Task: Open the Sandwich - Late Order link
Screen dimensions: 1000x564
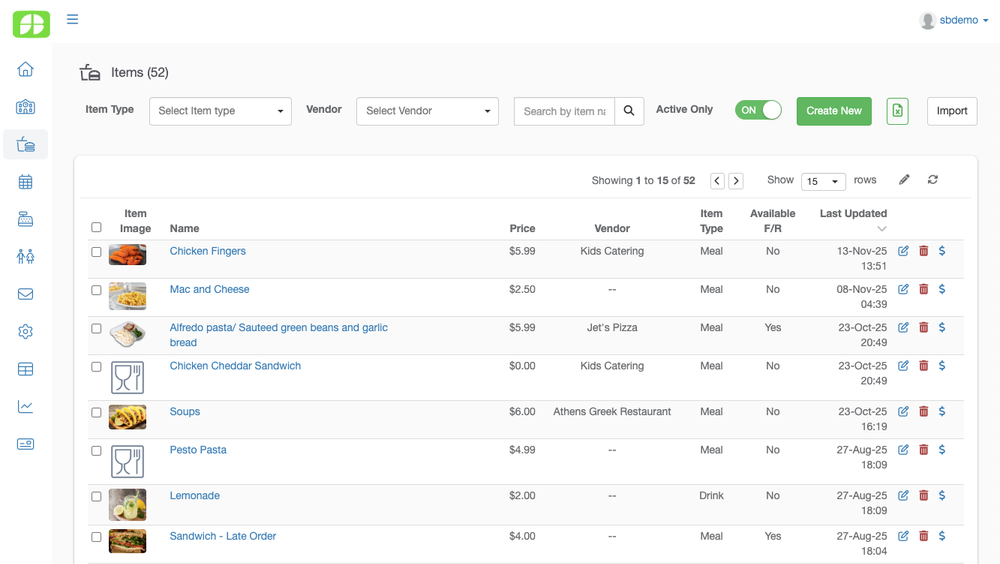Action: (x=223, y=537)
